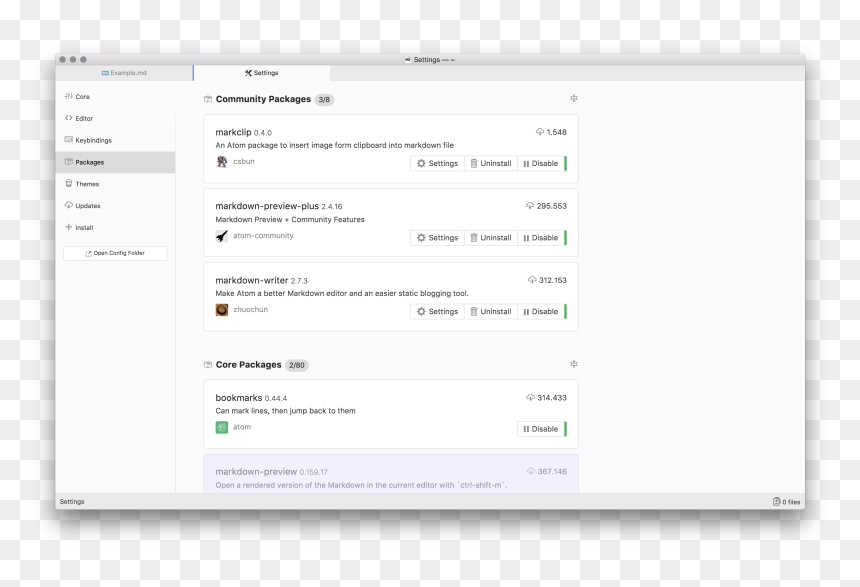
Task: Open the atom-community author link
Action: tap(263, 235)
